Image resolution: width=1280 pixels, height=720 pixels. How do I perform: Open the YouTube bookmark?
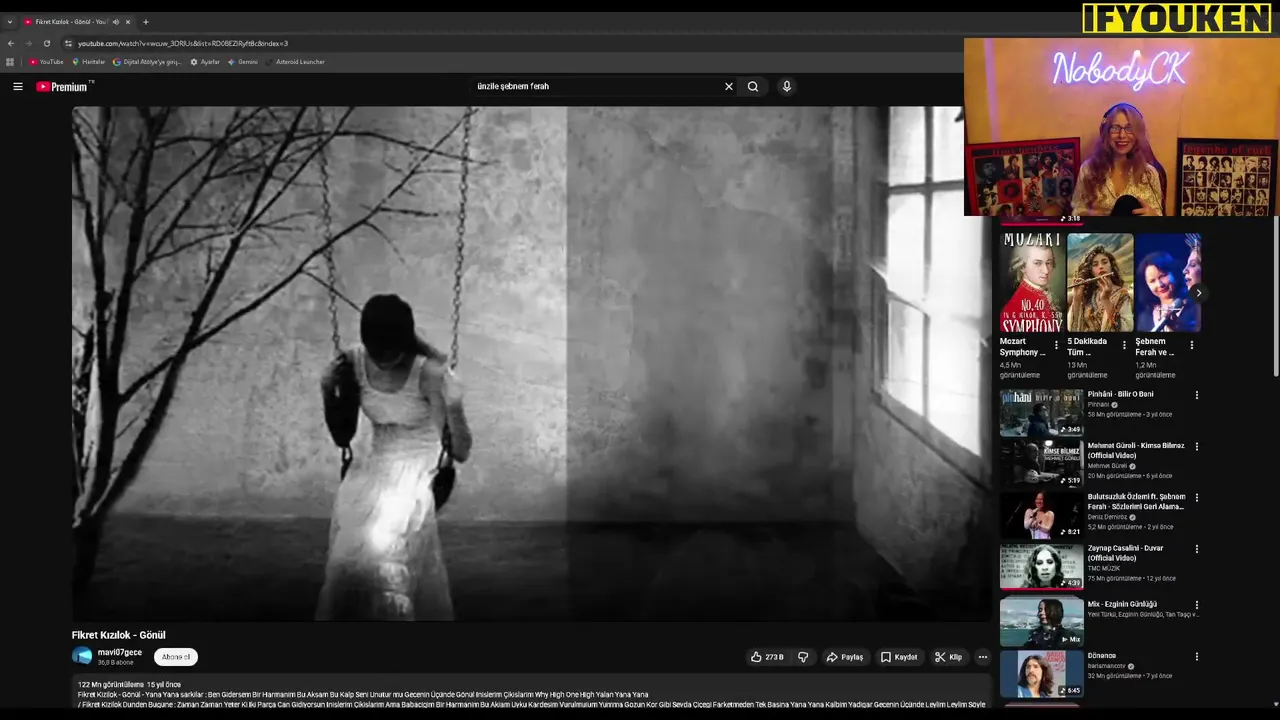(46, 62)
